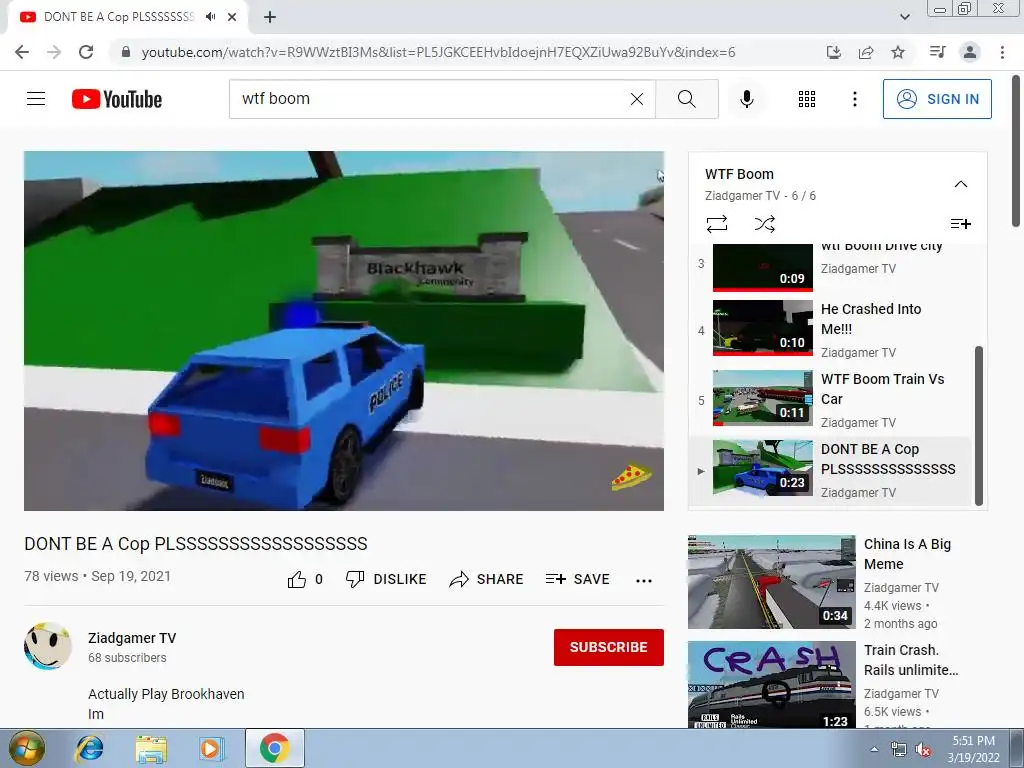Open a new browser tab
Image resolution: width=1024 pixels, height=768 pixels.
[x=270, y=17]
